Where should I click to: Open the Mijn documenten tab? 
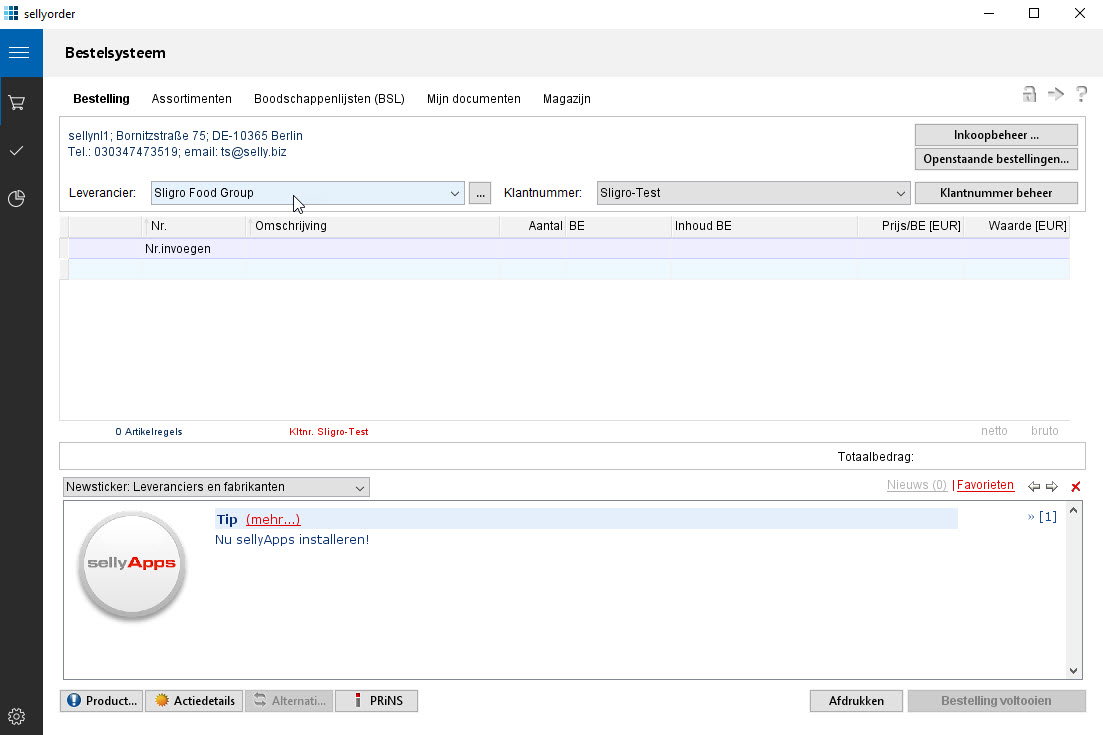pyautogui.click(x=473, y=99)
